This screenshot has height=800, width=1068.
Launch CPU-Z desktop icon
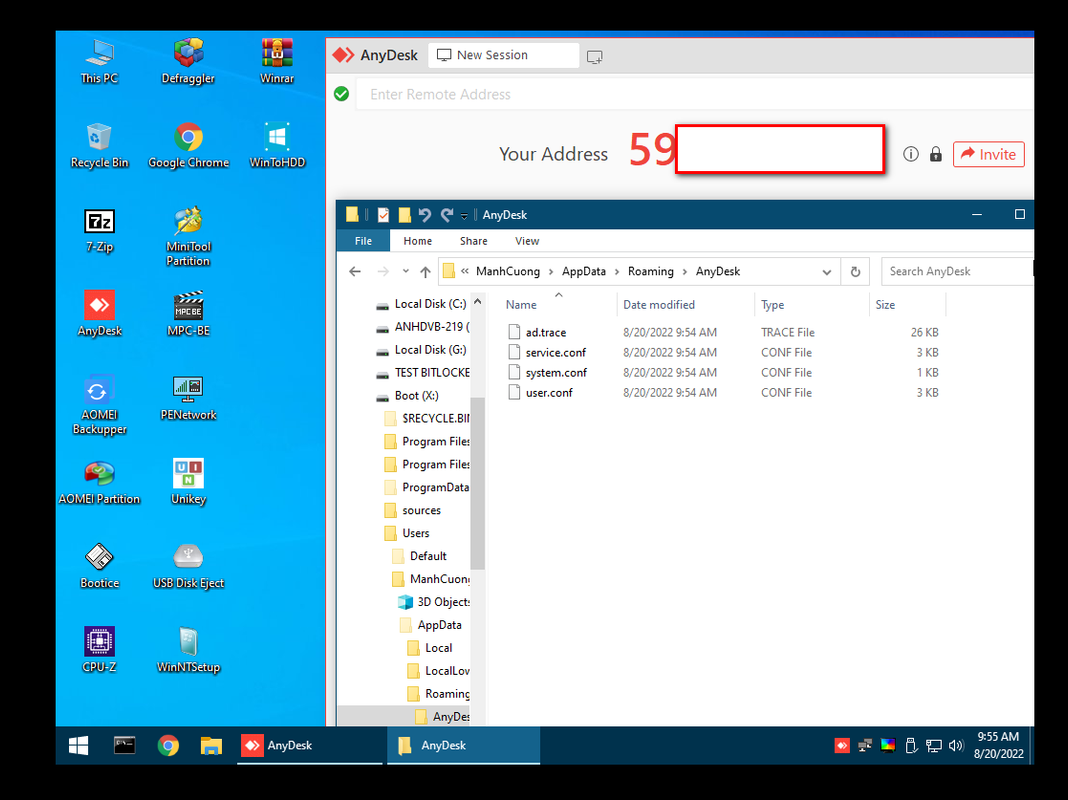tap(99, 650)
